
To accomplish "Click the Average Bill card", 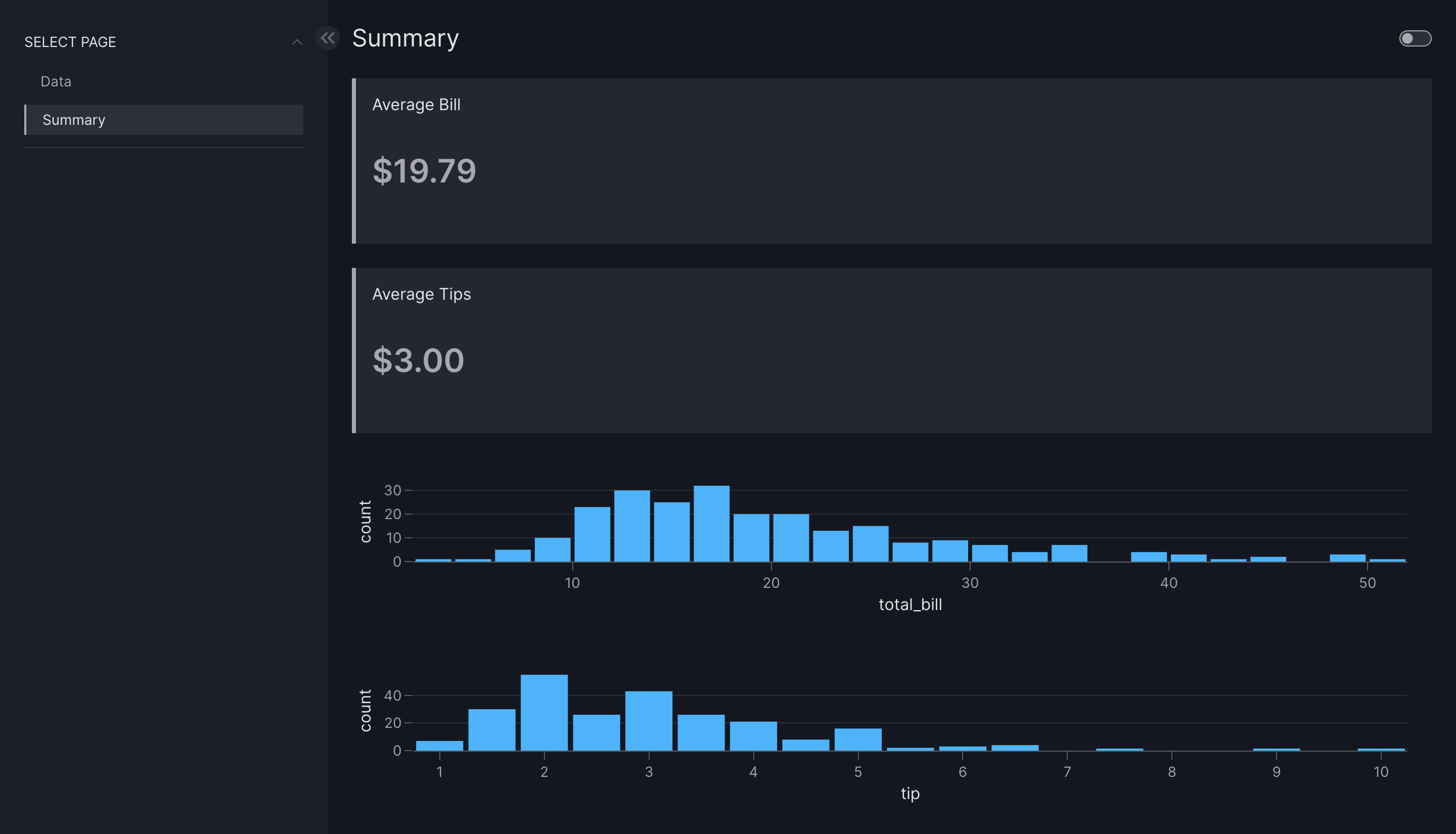I will [891, 161].
